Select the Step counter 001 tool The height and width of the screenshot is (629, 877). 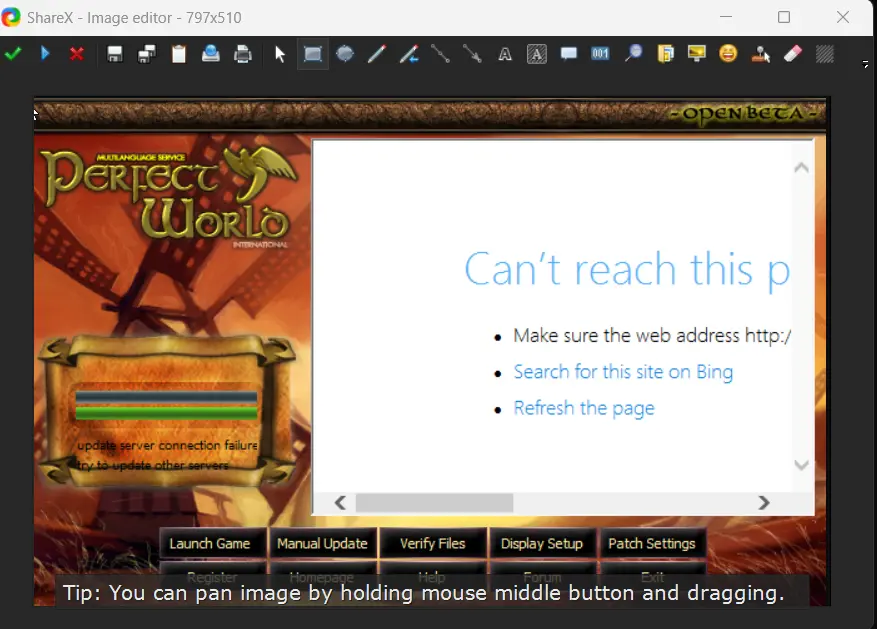click(x=600, y=54)
